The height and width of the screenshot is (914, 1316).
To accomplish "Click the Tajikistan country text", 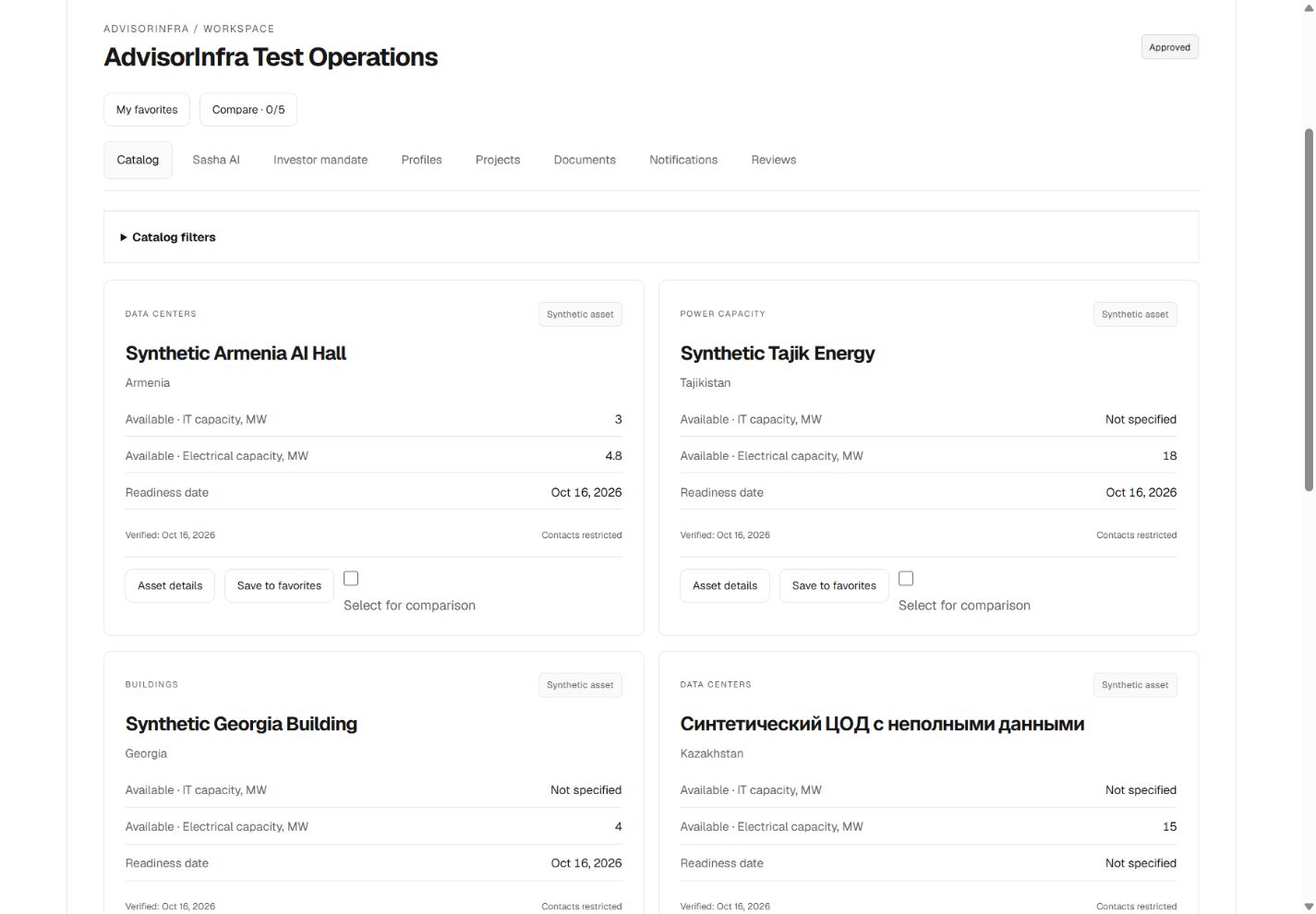I will 706,383.
